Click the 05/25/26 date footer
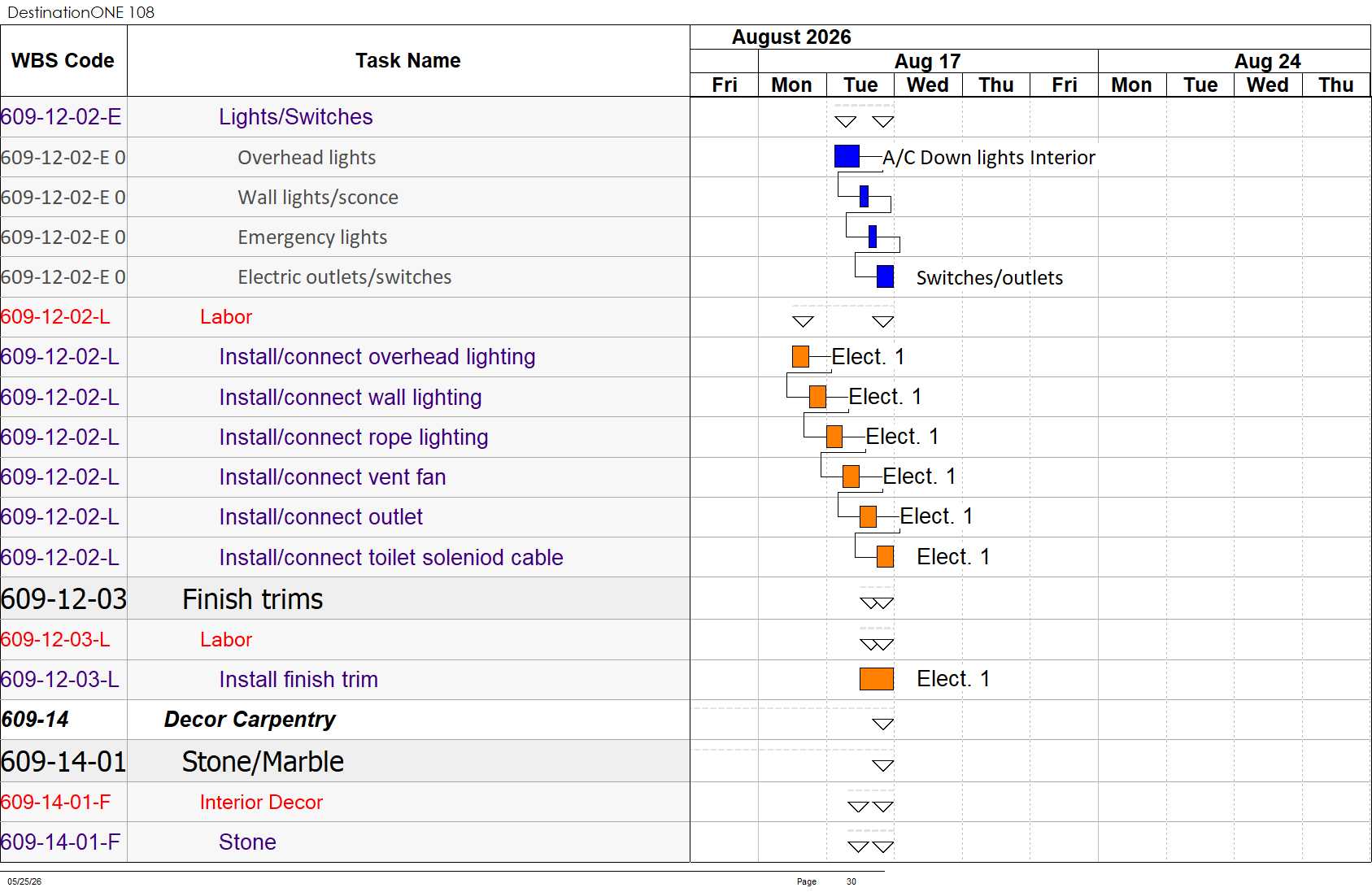This screenshot has width=1372, height=892. click(24, 881)
